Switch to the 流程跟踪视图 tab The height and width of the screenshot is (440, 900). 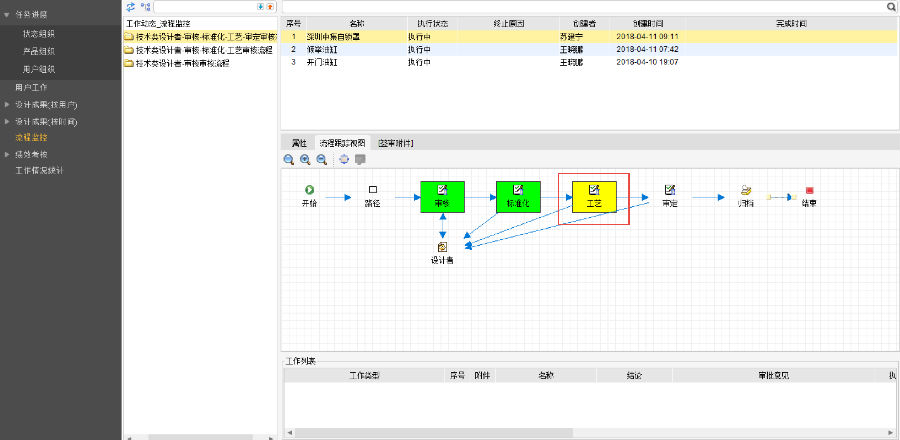coord(342,143)
